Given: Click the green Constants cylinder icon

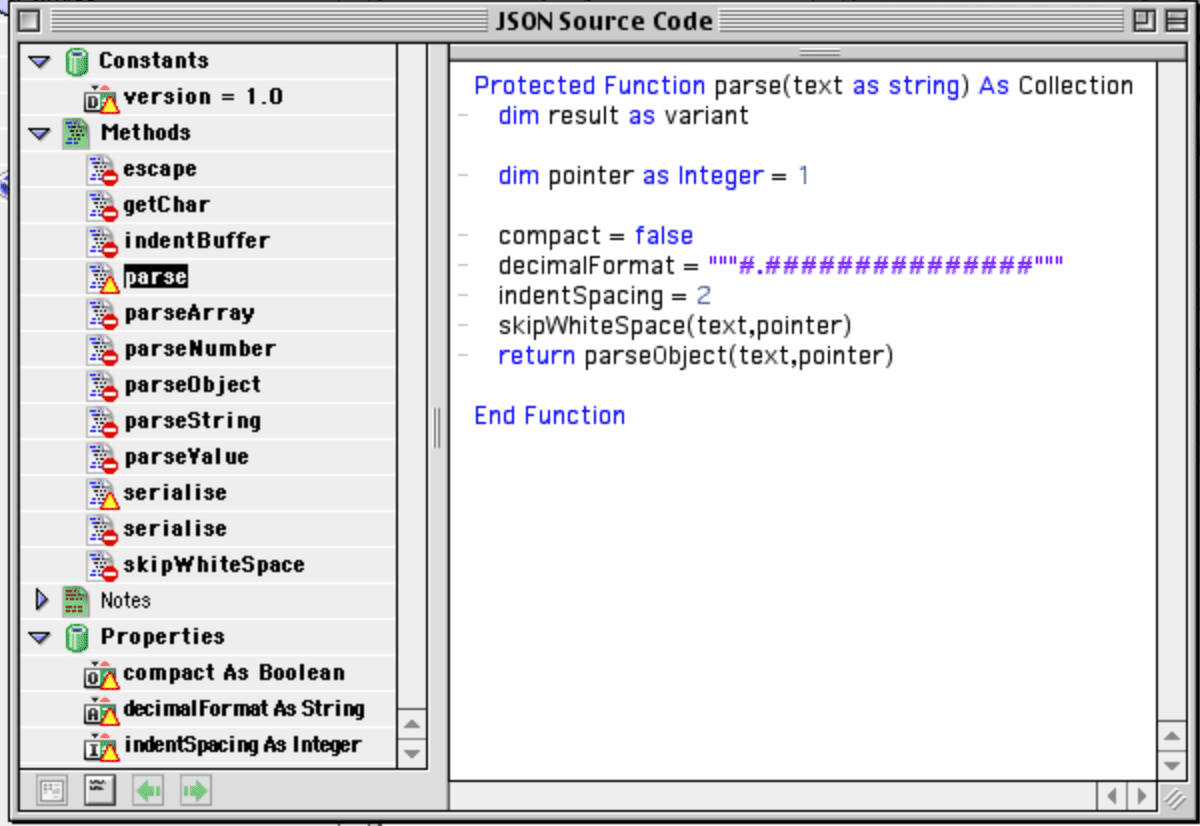Looking at the screenshot, I should [x=76, y=61].
